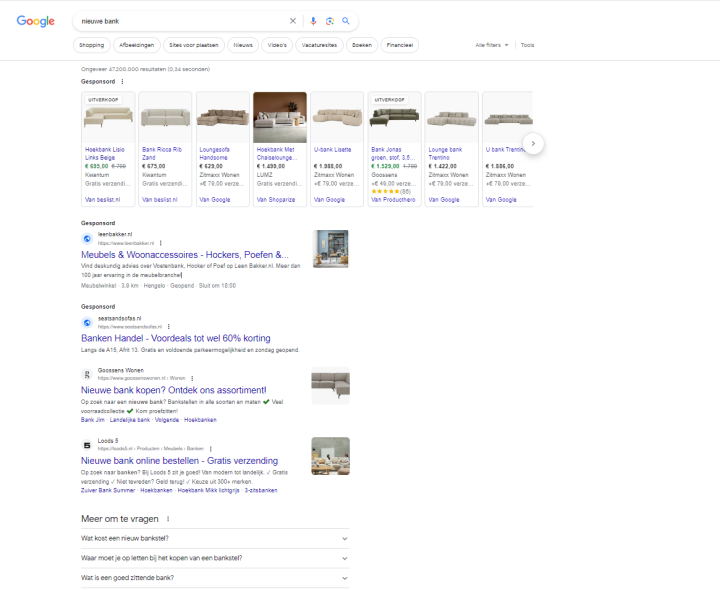Expand Waar moet je op letten question
The width and height of the screenshot is (720, 590).
tap(215, 558)
